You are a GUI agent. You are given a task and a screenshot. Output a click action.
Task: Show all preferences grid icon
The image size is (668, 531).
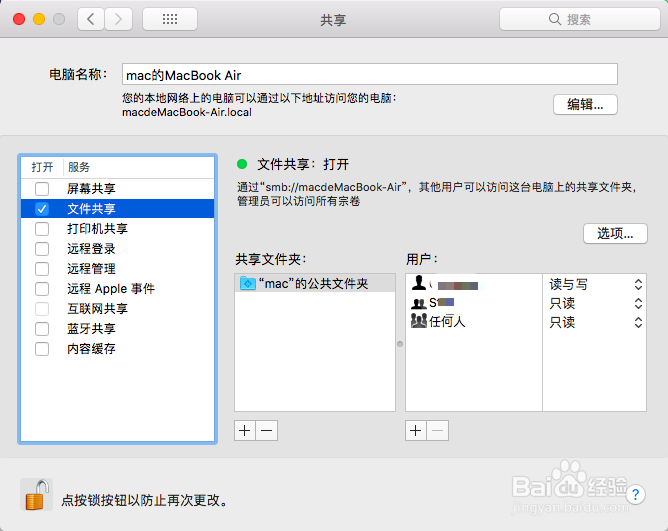click(x=170, y=19)
